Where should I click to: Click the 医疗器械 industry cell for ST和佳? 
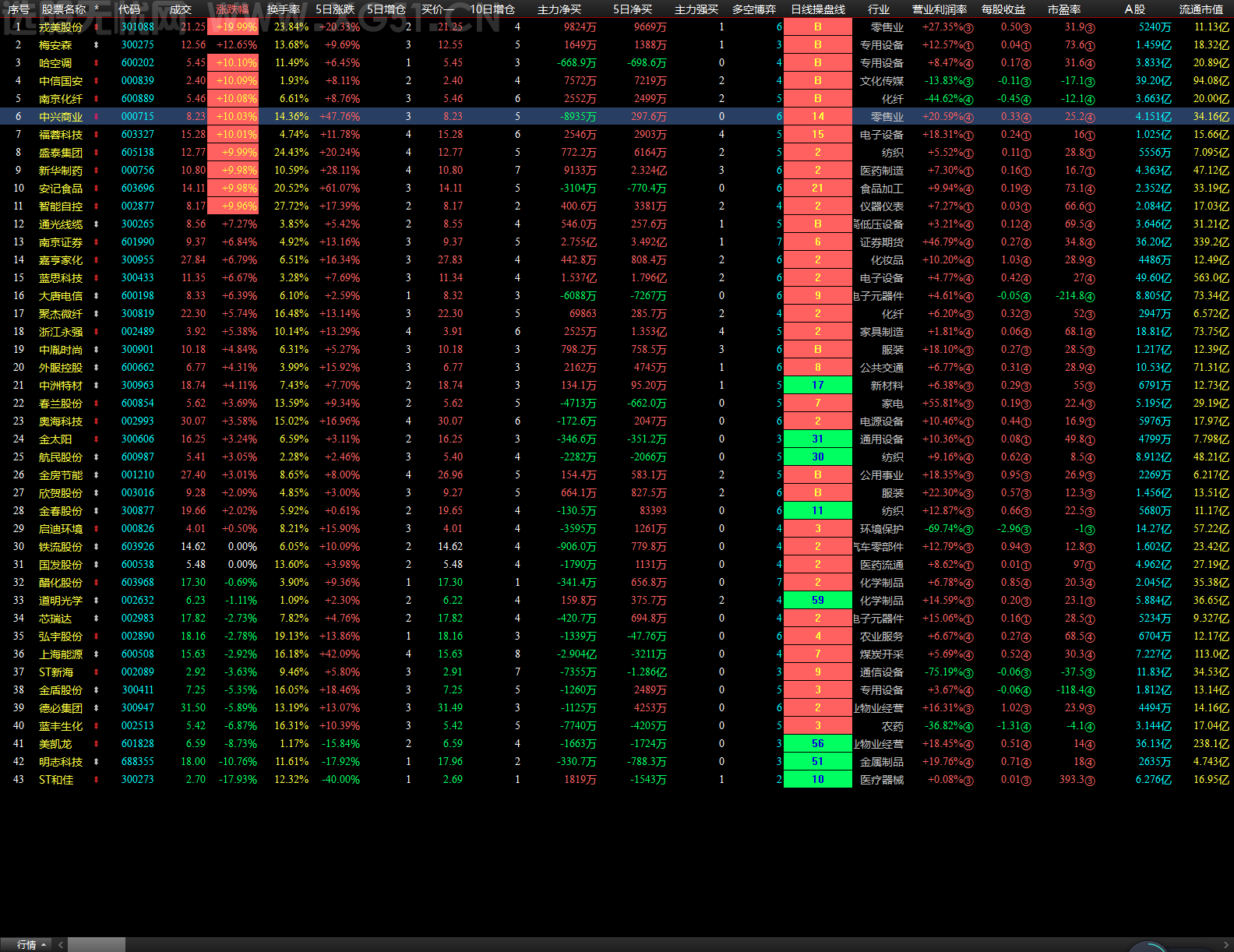[x=882, y=780]
